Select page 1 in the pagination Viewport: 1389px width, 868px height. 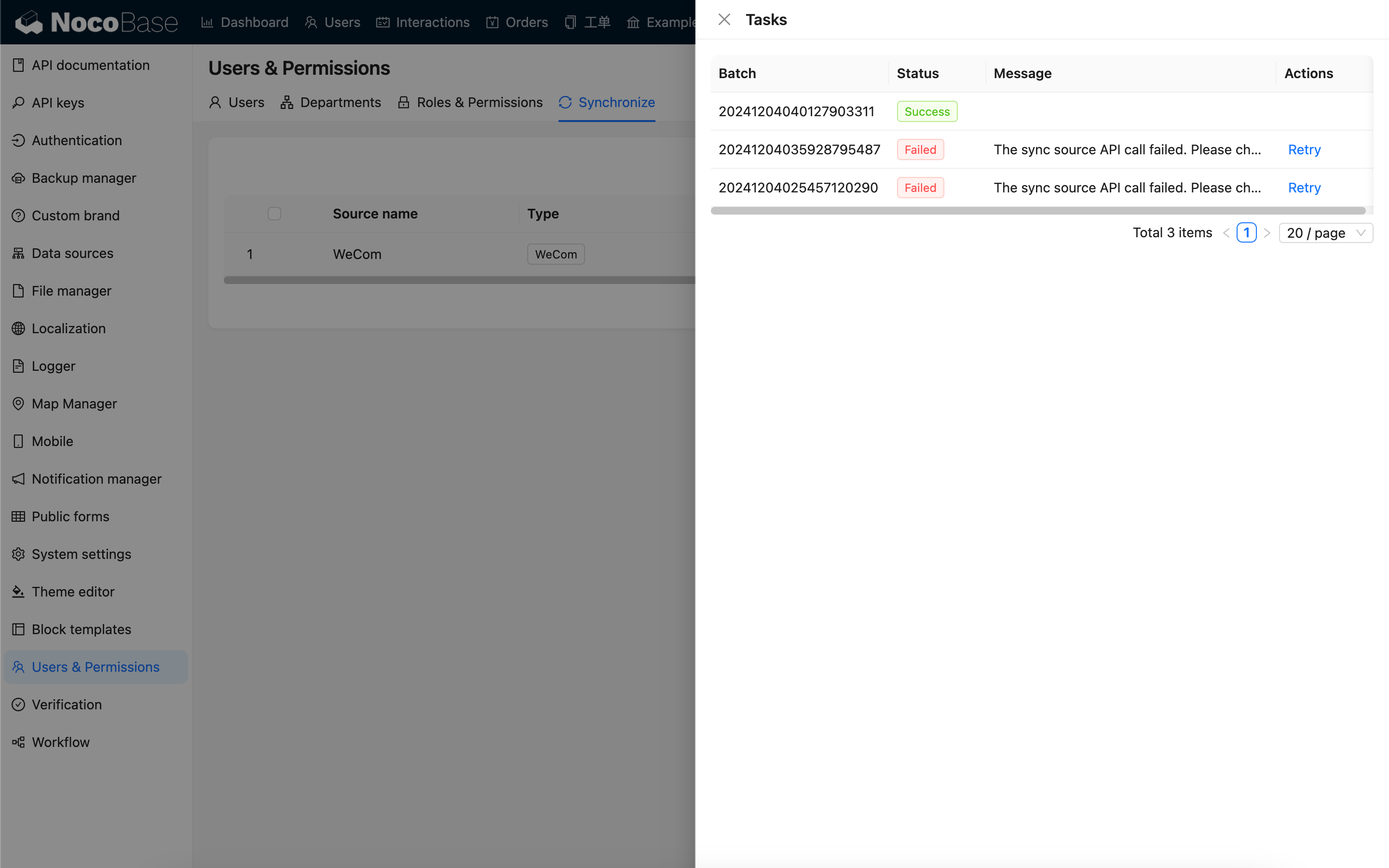1246,233
